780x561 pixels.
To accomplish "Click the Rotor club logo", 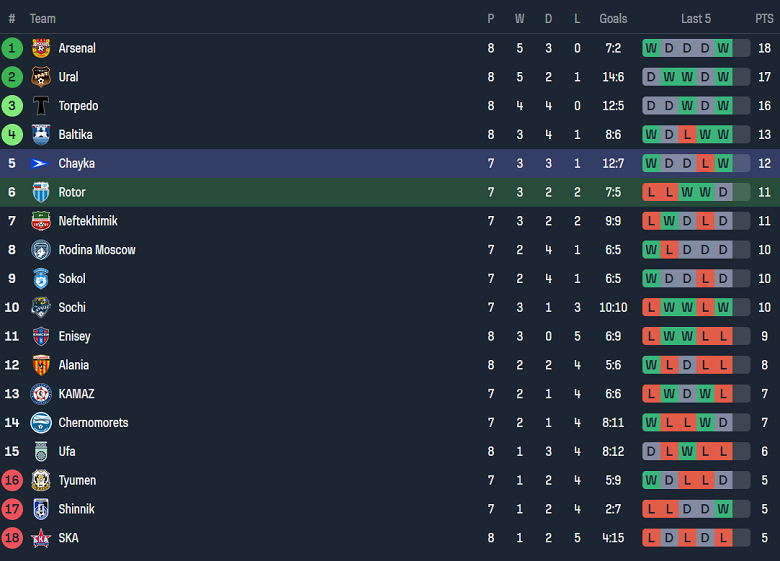I will pyautogui.click(x=41, y=193).
